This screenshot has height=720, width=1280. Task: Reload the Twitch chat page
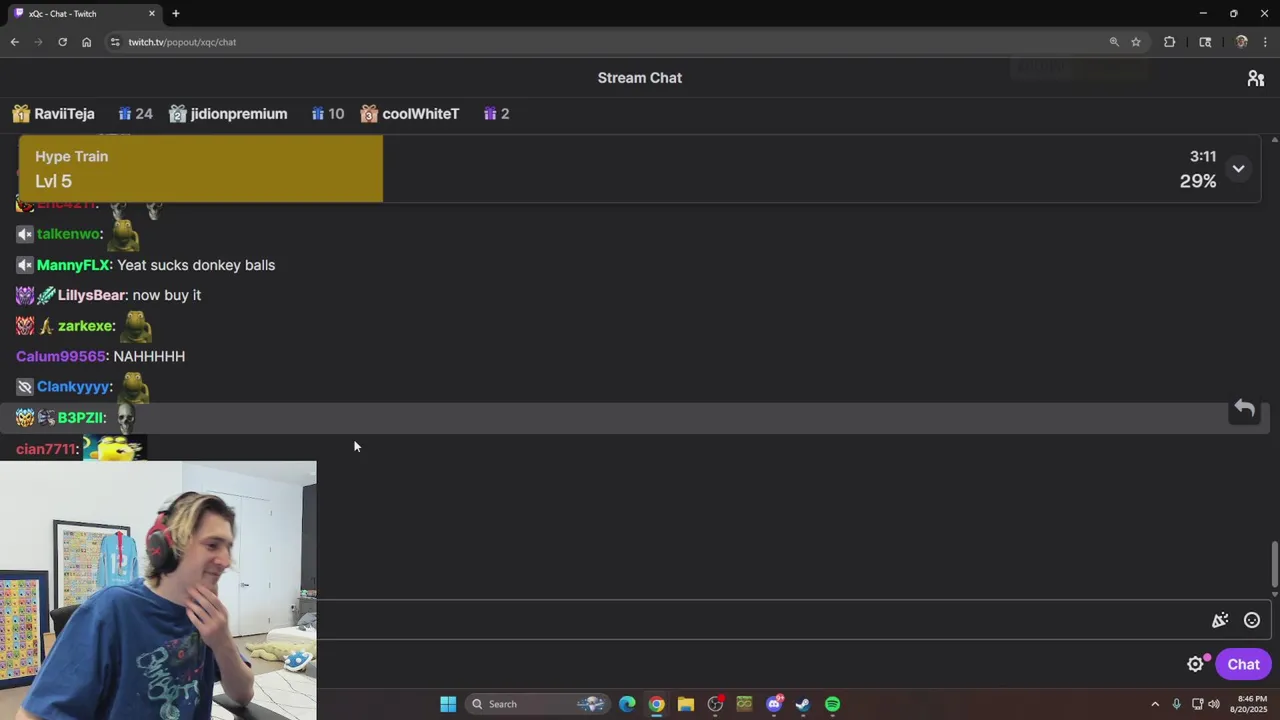[62, 42]
